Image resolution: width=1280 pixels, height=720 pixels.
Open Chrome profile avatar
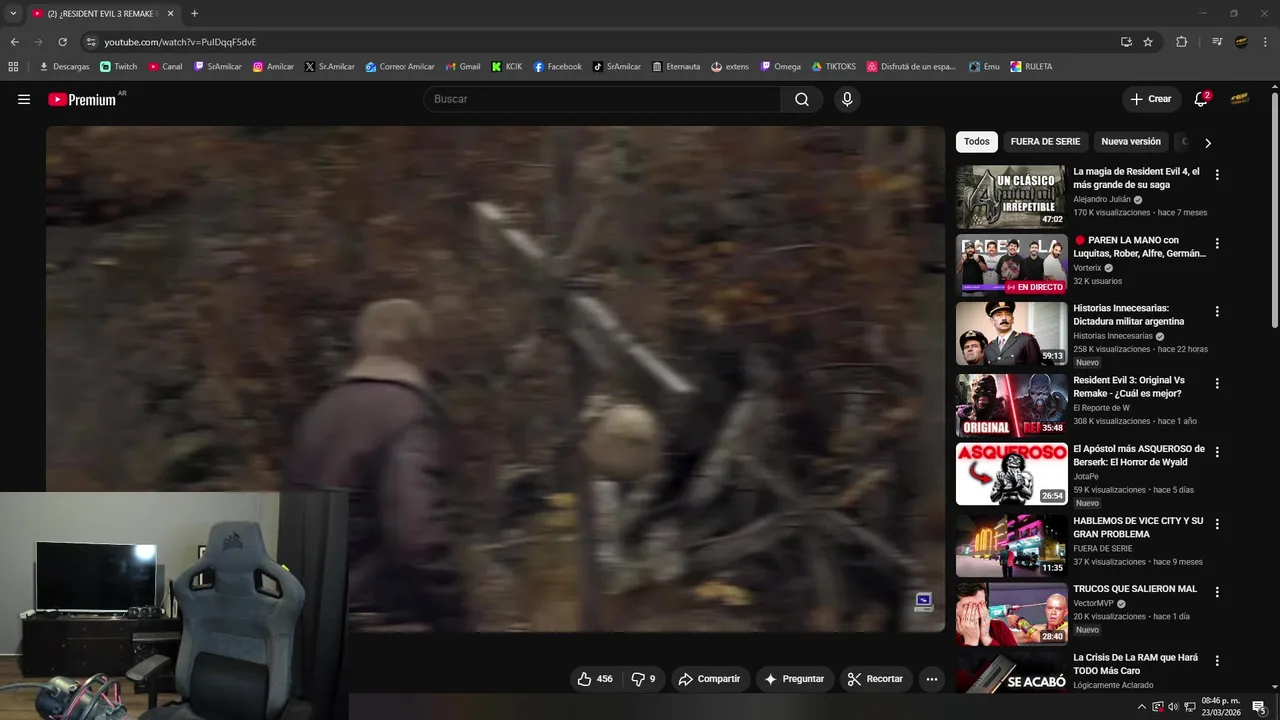click(1241, 42)
